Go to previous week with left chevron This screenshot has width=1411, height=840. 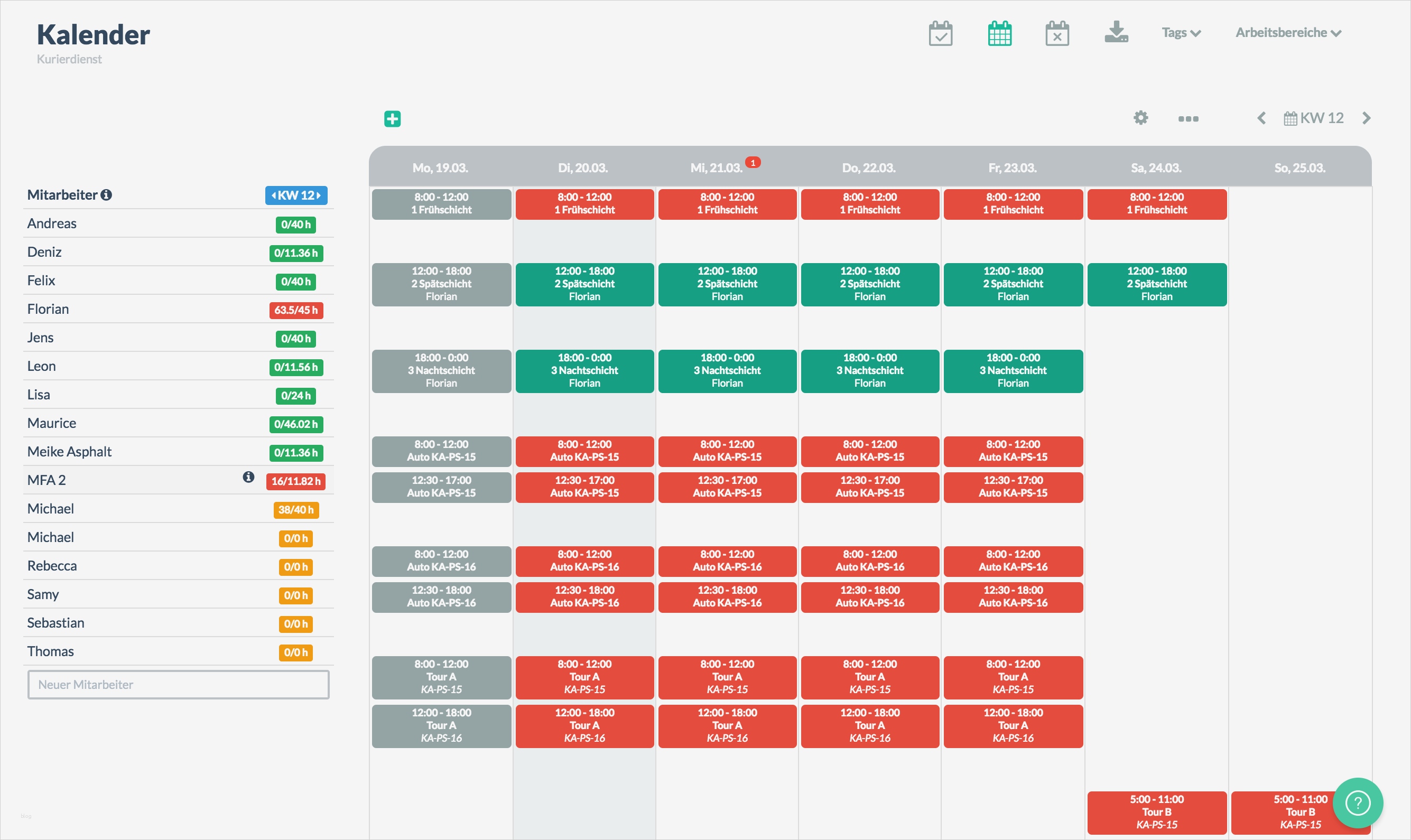point(1261,118)
